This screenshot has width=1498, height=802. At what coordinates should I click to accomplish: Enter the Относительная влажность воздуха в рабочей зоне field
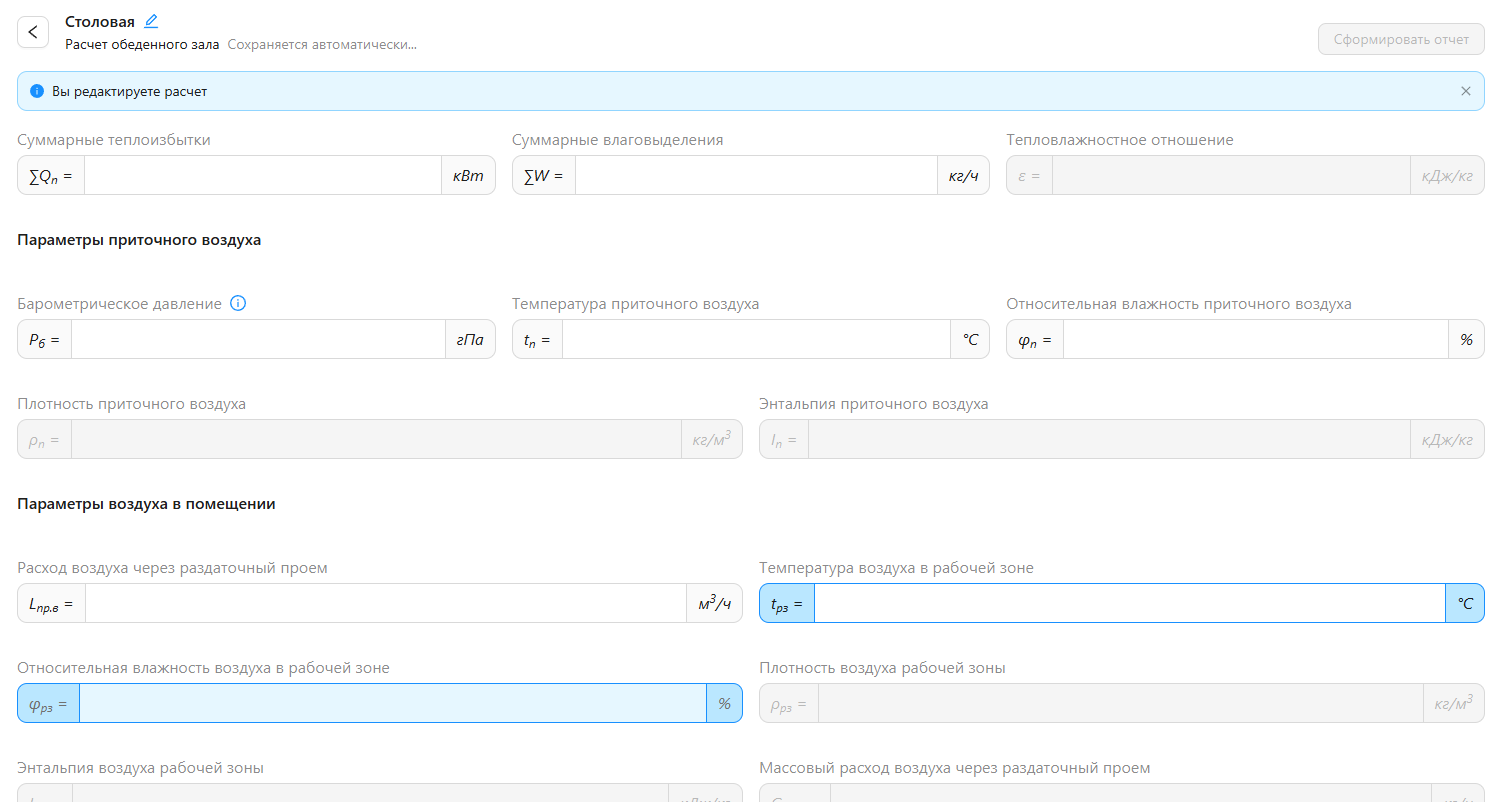[x=392, y=704]
